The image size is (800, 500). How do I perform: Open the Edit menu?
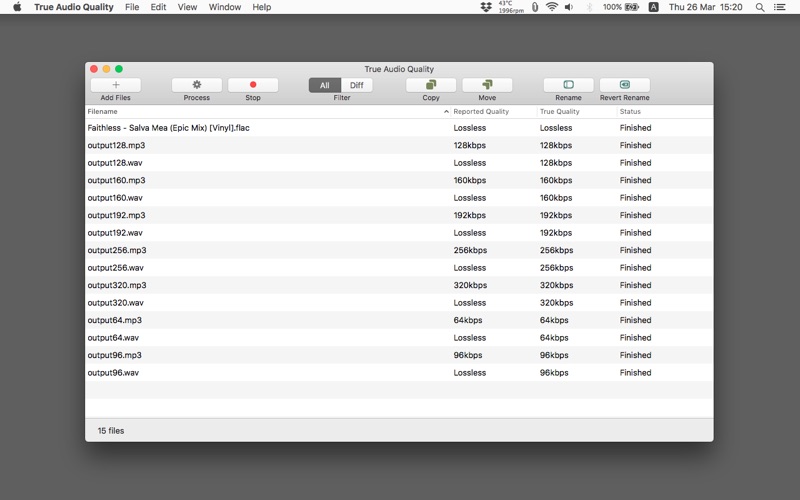point(158,7)
